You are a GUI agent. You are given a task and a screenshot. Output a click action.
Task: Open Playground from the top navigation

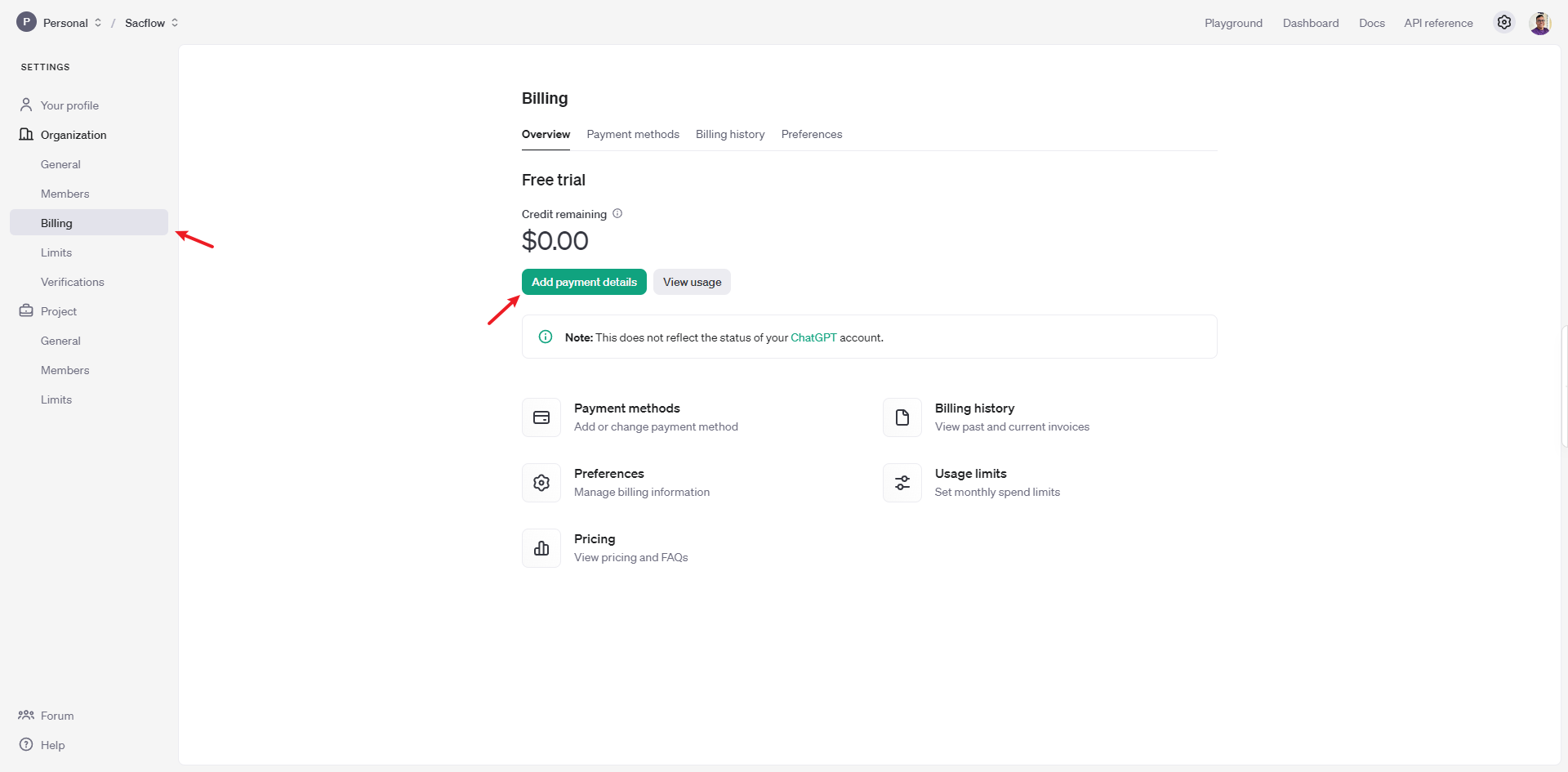(x=1233, y=23)
